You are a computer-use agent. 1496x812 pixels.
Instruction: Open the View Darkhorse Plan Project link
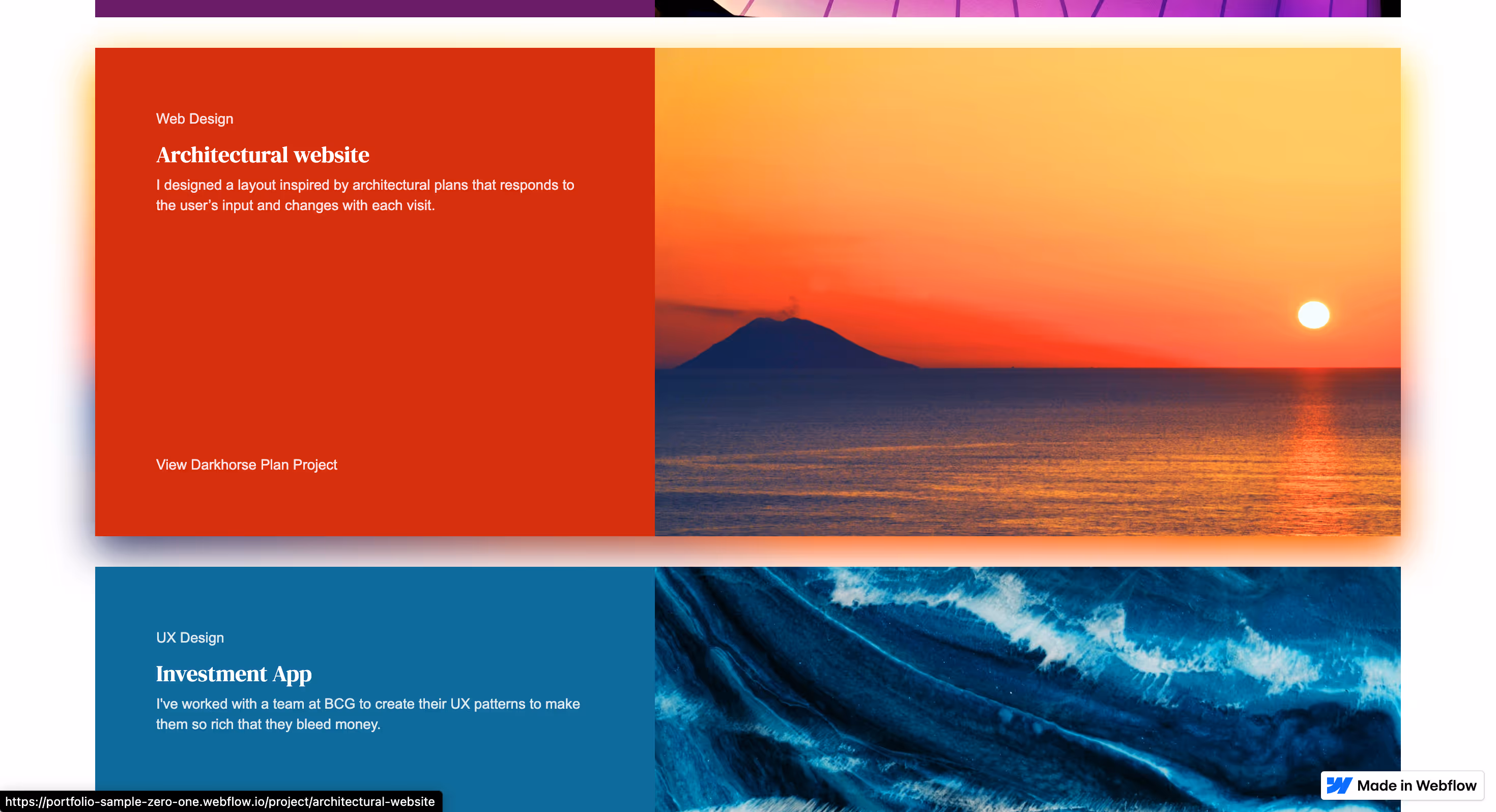[246, 465]
